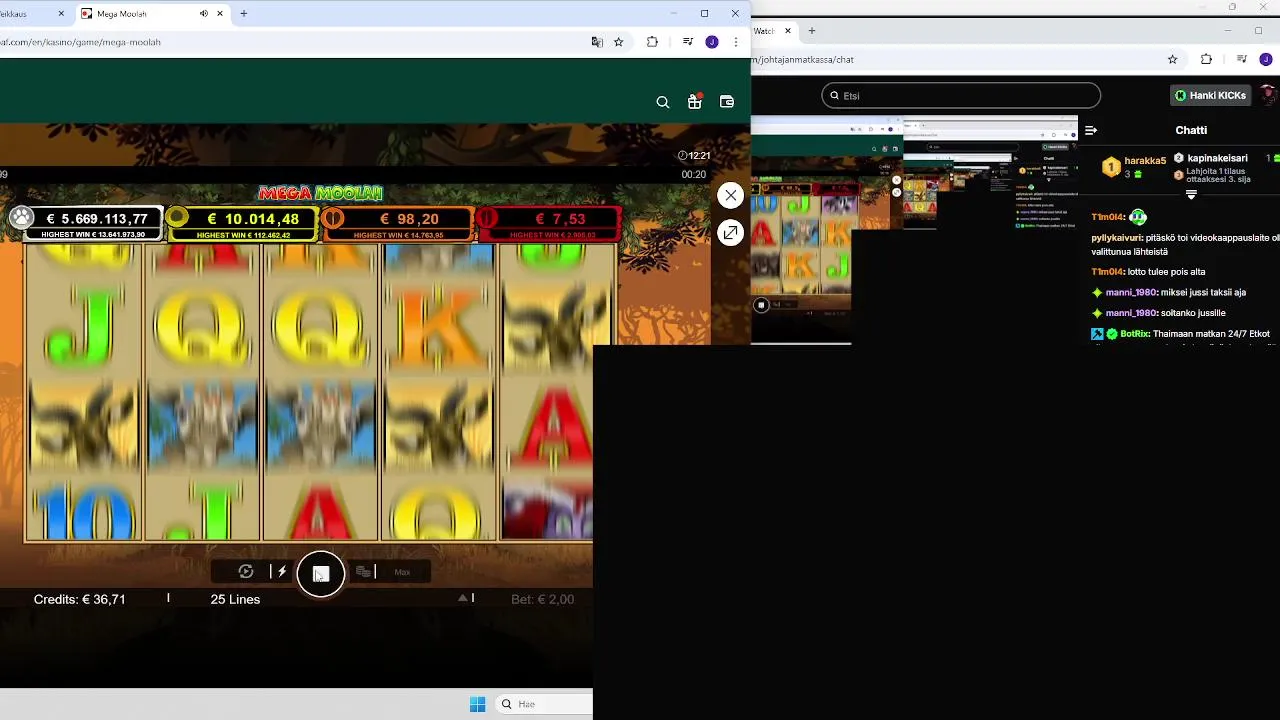This screenshot has height=720, width=1280.
Task: Click the session clock showing 12:21
Action: click(x=694, y=155)
